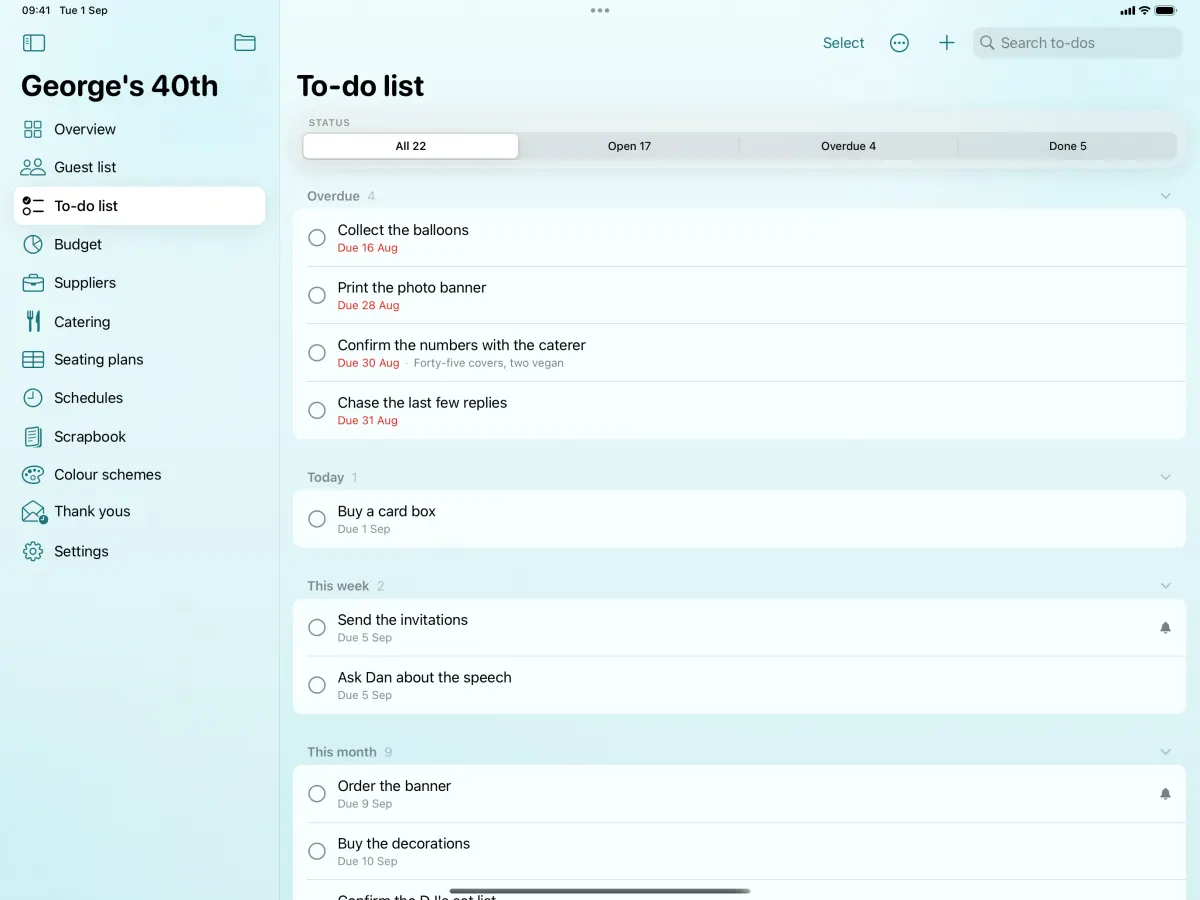
Task: Click the Overview grid icon
Action: pyautogui.click(x=33, y=129)
